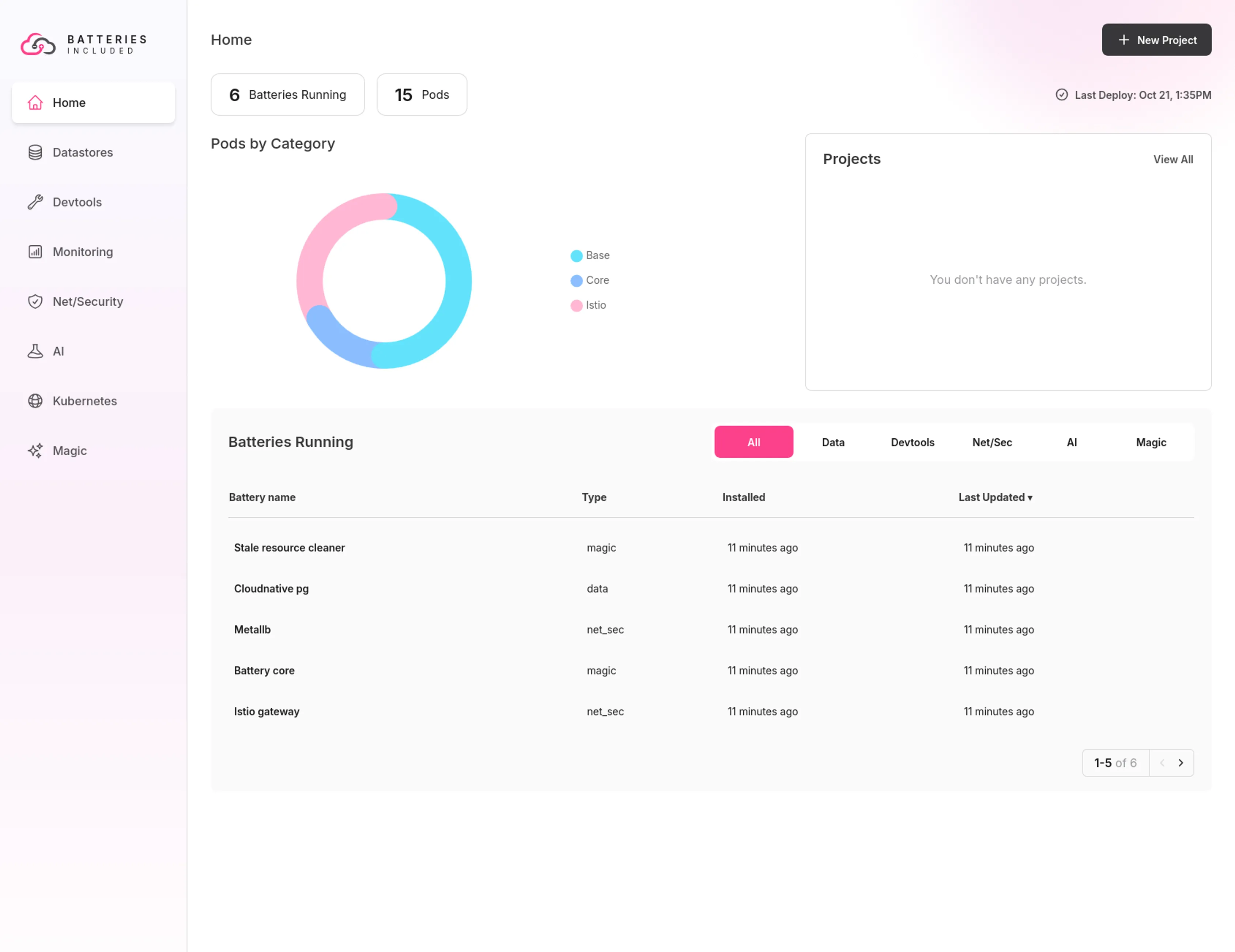Go to next page of batteries
The height and width of the screenshot is (952, 1235).
click(1180, 763)
